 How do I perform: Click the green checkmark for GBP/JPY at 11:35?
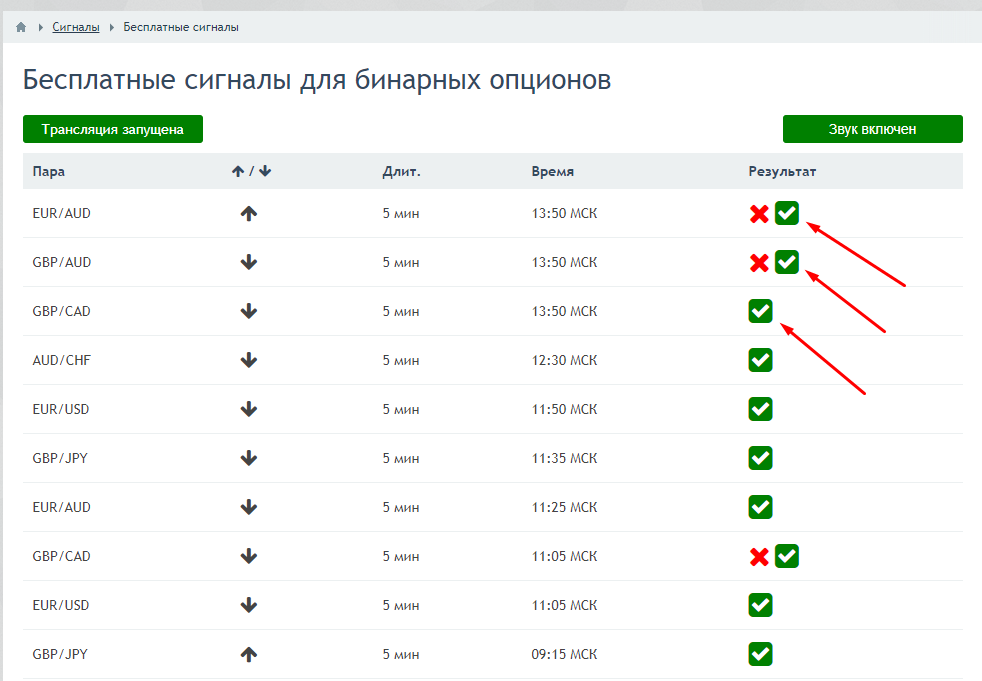click(760, 458)
